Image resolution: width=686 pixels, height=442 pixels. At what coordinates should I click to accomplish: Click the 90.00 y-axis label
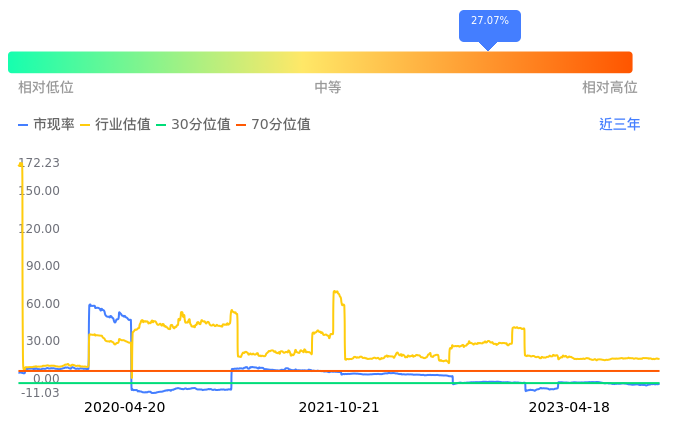(x=43, y=266)
